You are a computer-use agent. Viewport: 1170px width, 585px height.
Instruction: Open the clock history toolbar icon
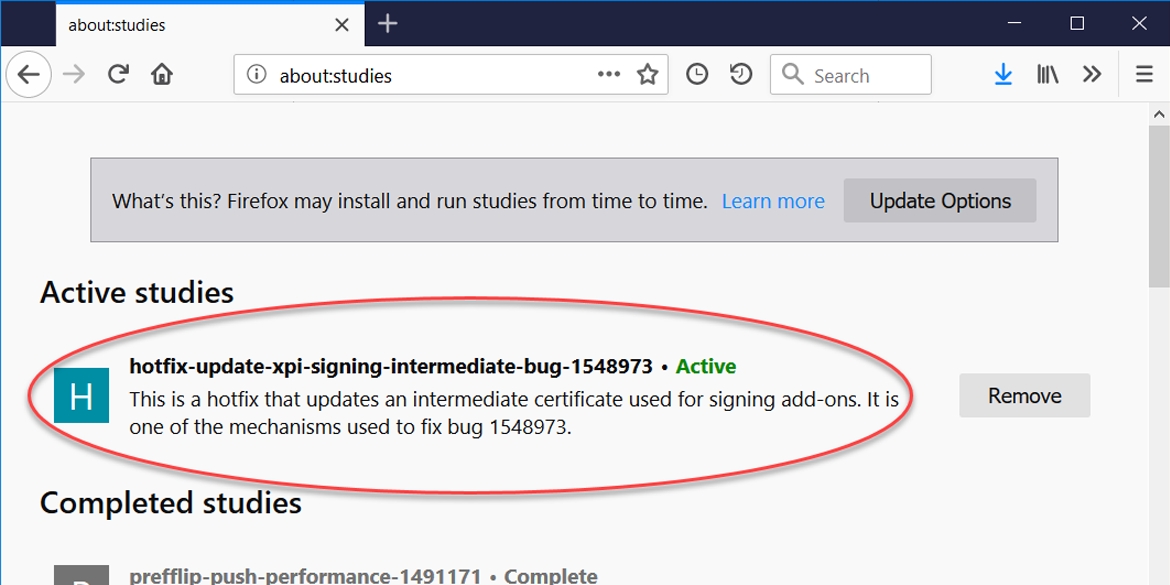coord(697,74)
